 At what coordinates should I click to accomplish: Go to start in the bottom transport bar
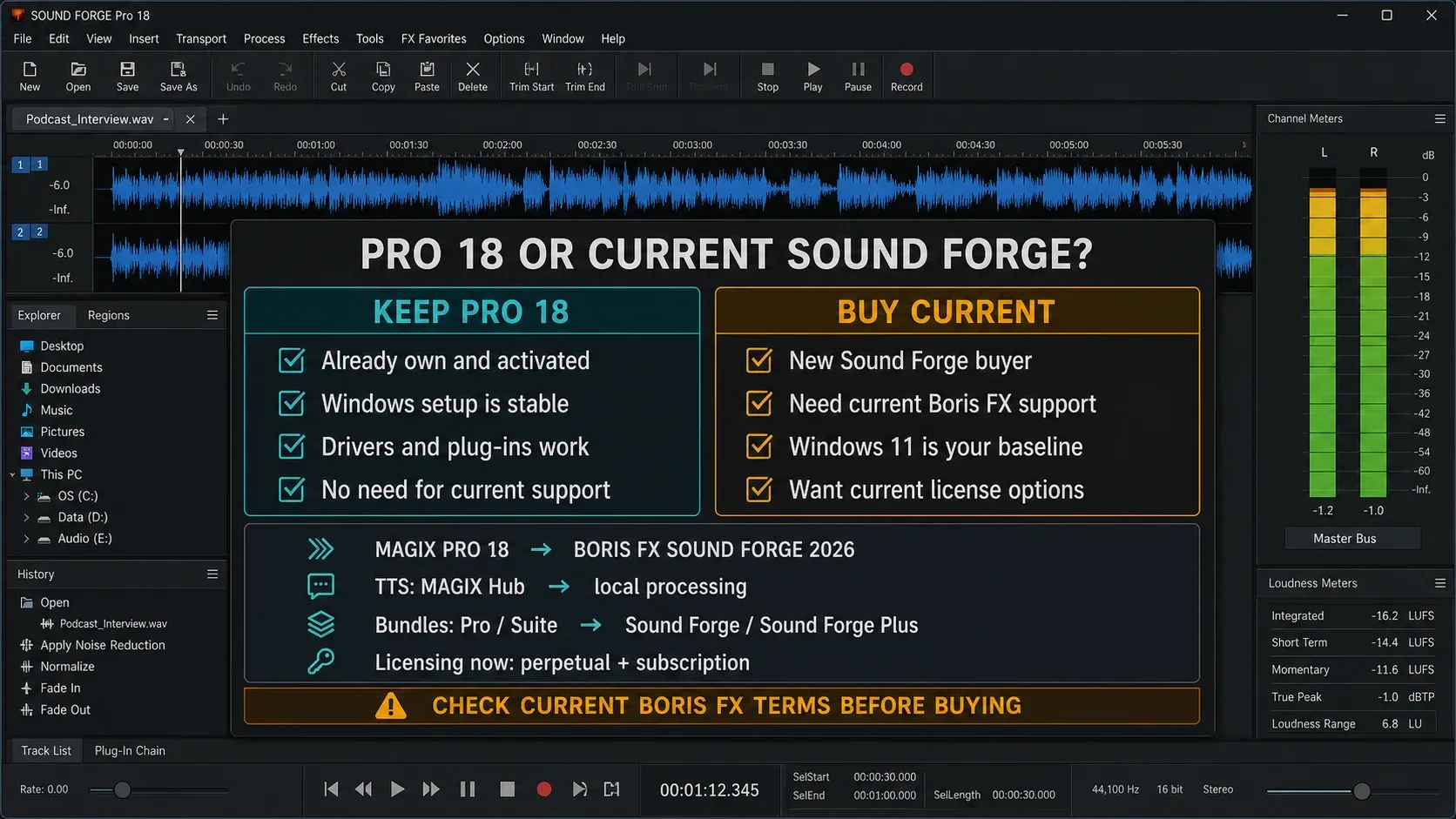[331, 789]
